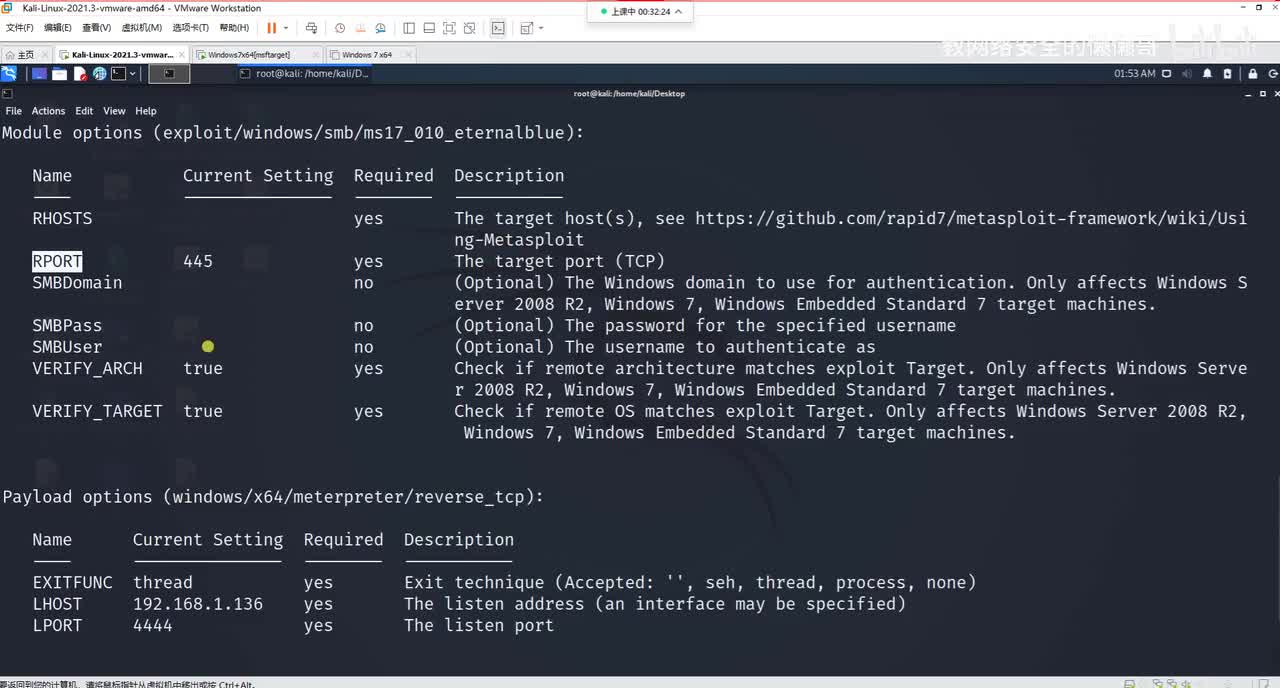1280x688 pixels.
Task: Open the 选项卡(T) menu
Action: tap(191, 28)
